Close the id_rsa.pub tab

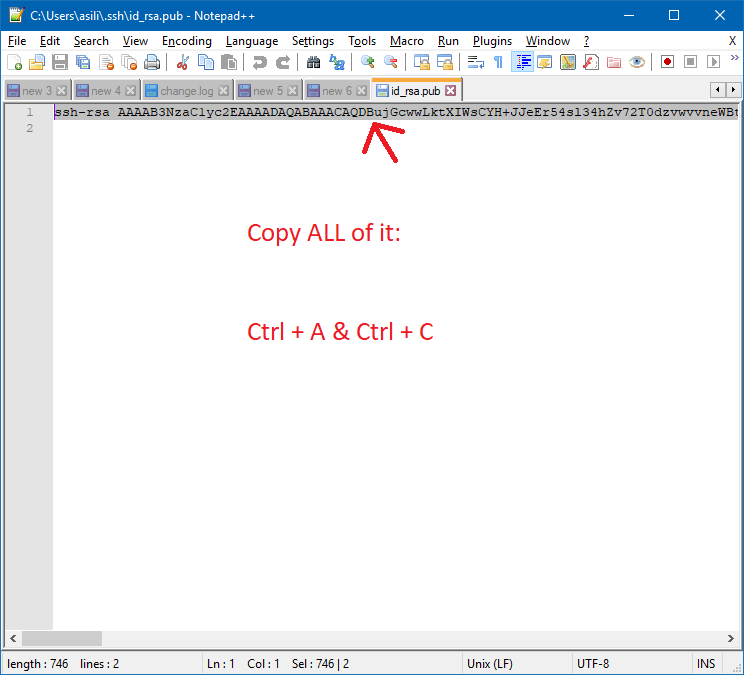click(x=451, y=91)
